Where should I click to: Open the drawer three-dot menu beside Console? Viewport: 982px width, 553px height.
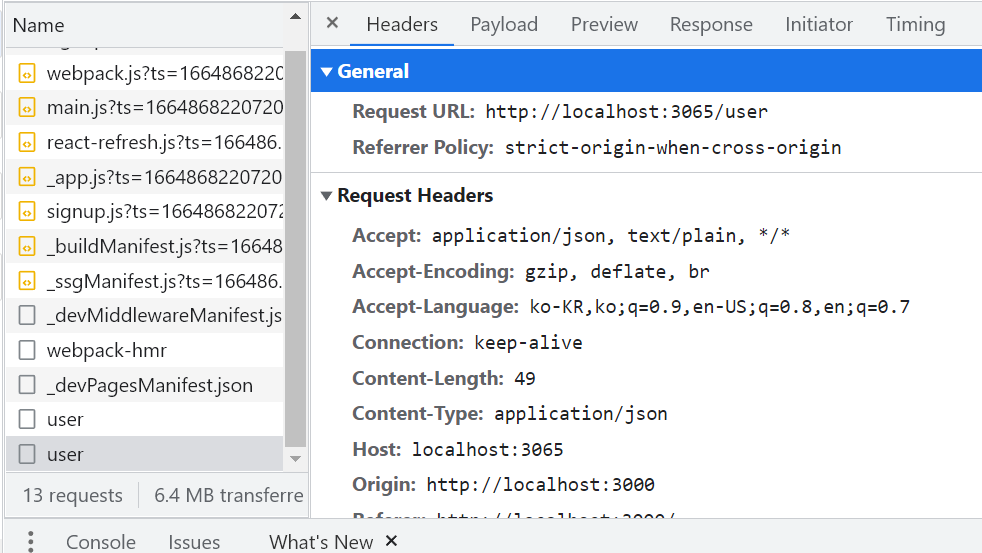[x=31, y=541]
